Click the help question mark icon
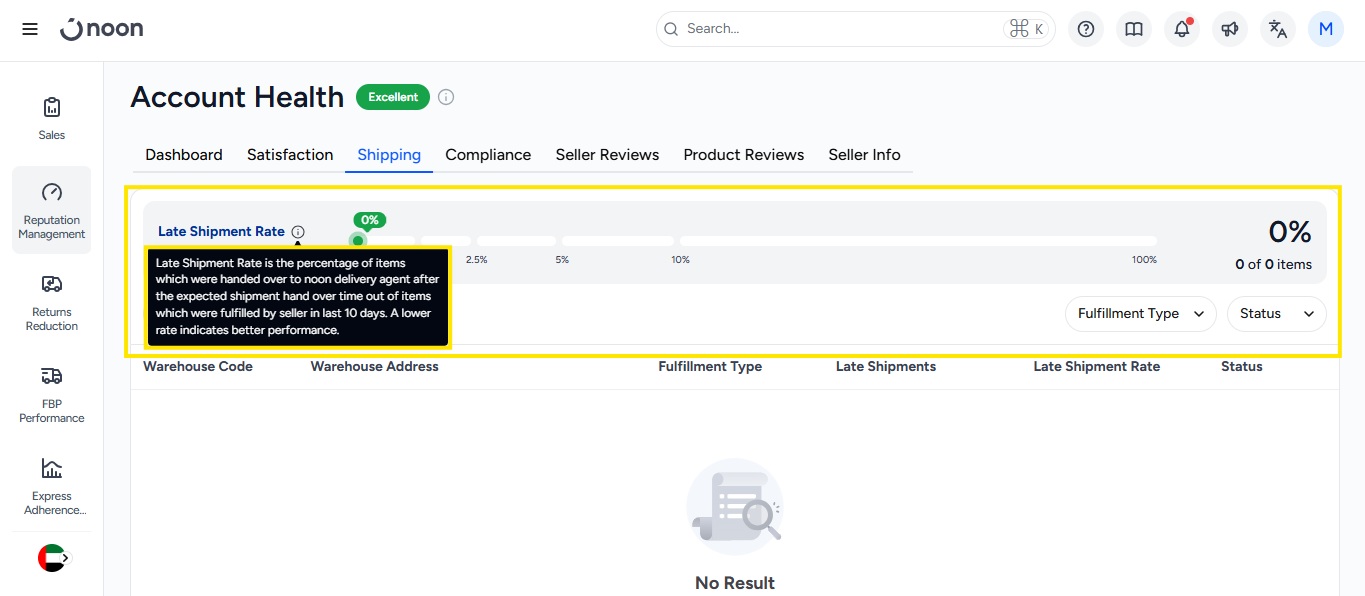Viewport: 1365px width, 596px height. point(1085,29)
